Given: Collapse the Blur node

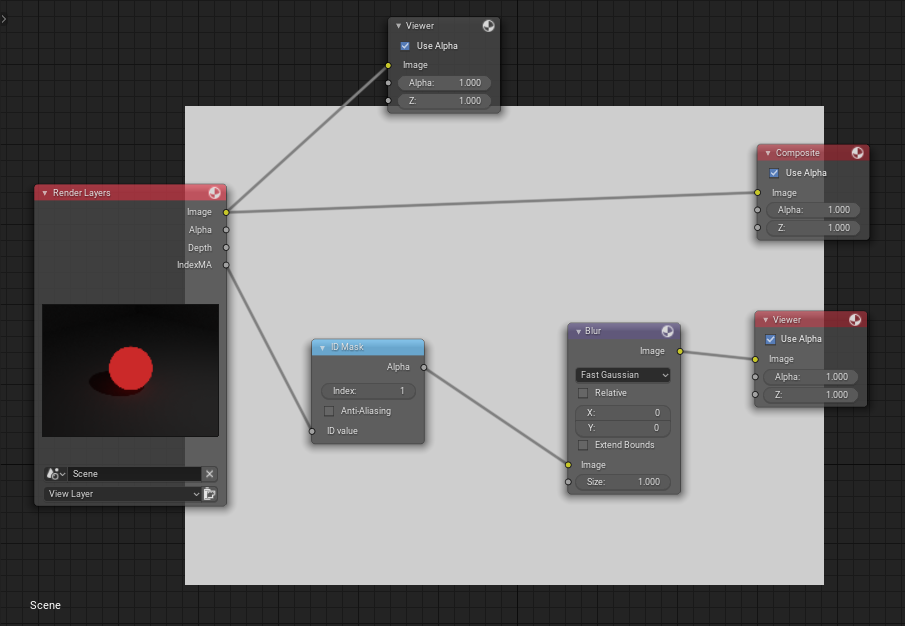Looking at the screenshot, I should click(x=578, y=331).
